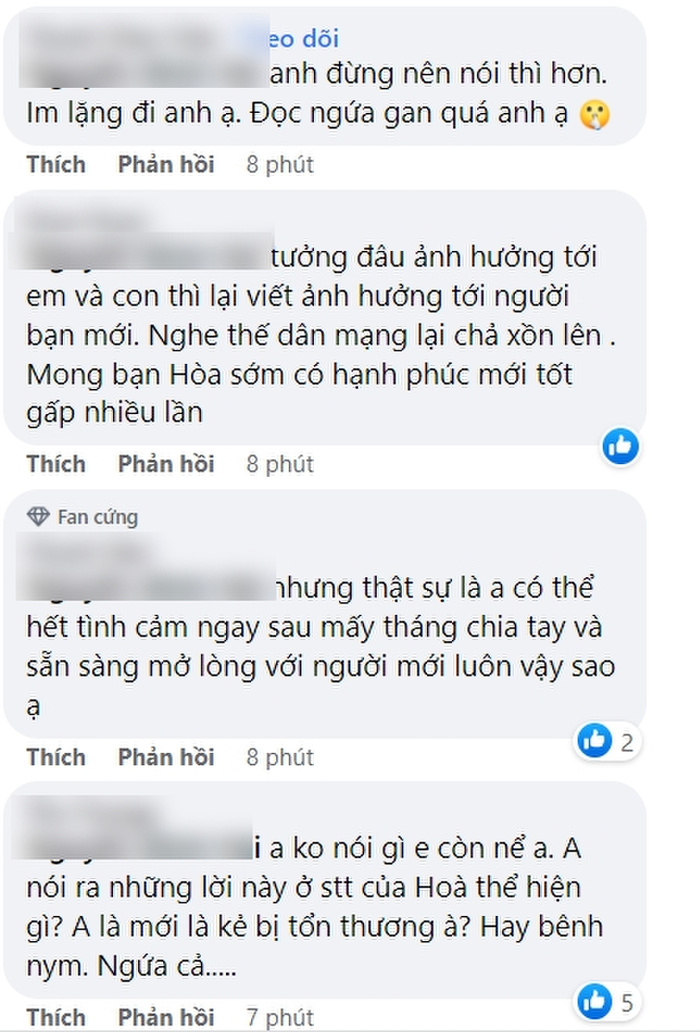Click the Fan cứng badge diamond icon
The image size is (700, 1032).
click(x=39, y=516)
